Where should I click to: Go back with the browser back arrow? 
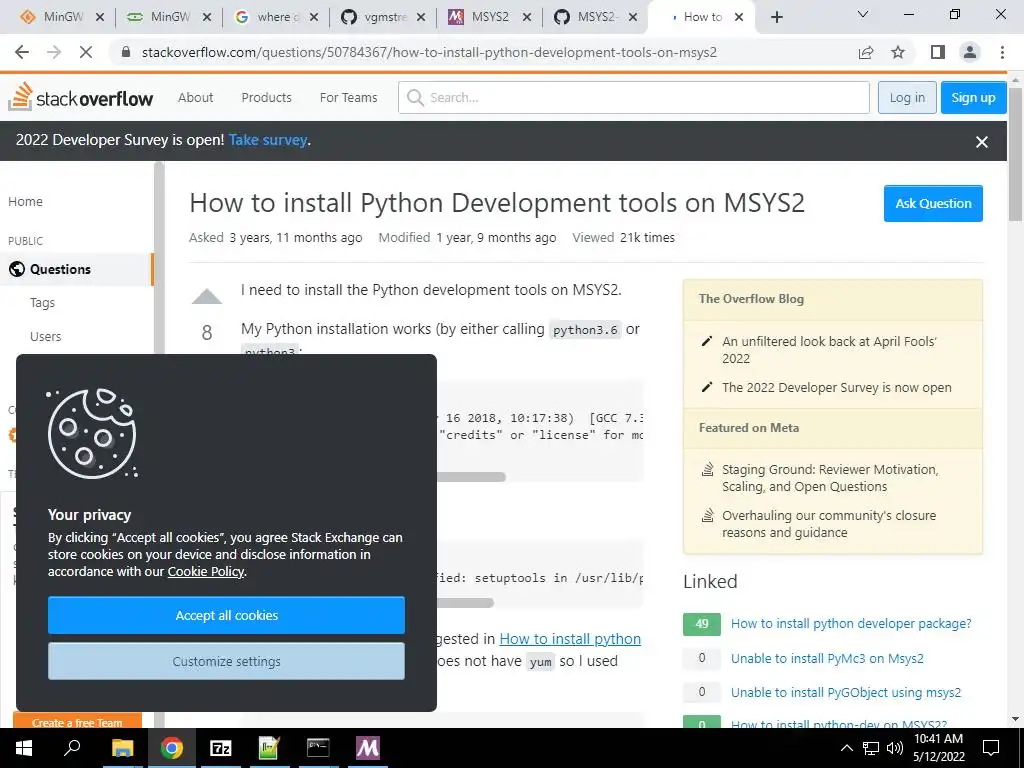point(22,52)
